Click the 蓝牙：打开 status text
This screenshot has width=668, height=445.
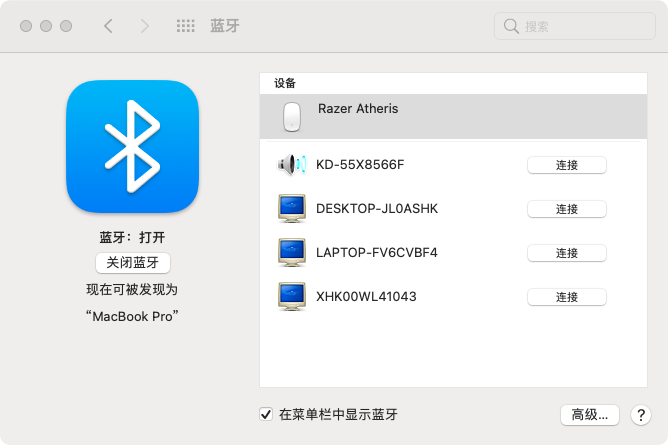click(x=132, y=237)
